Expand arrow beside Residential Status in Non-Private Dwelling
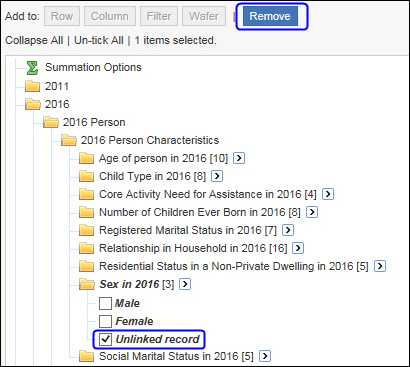 (380, 266)
